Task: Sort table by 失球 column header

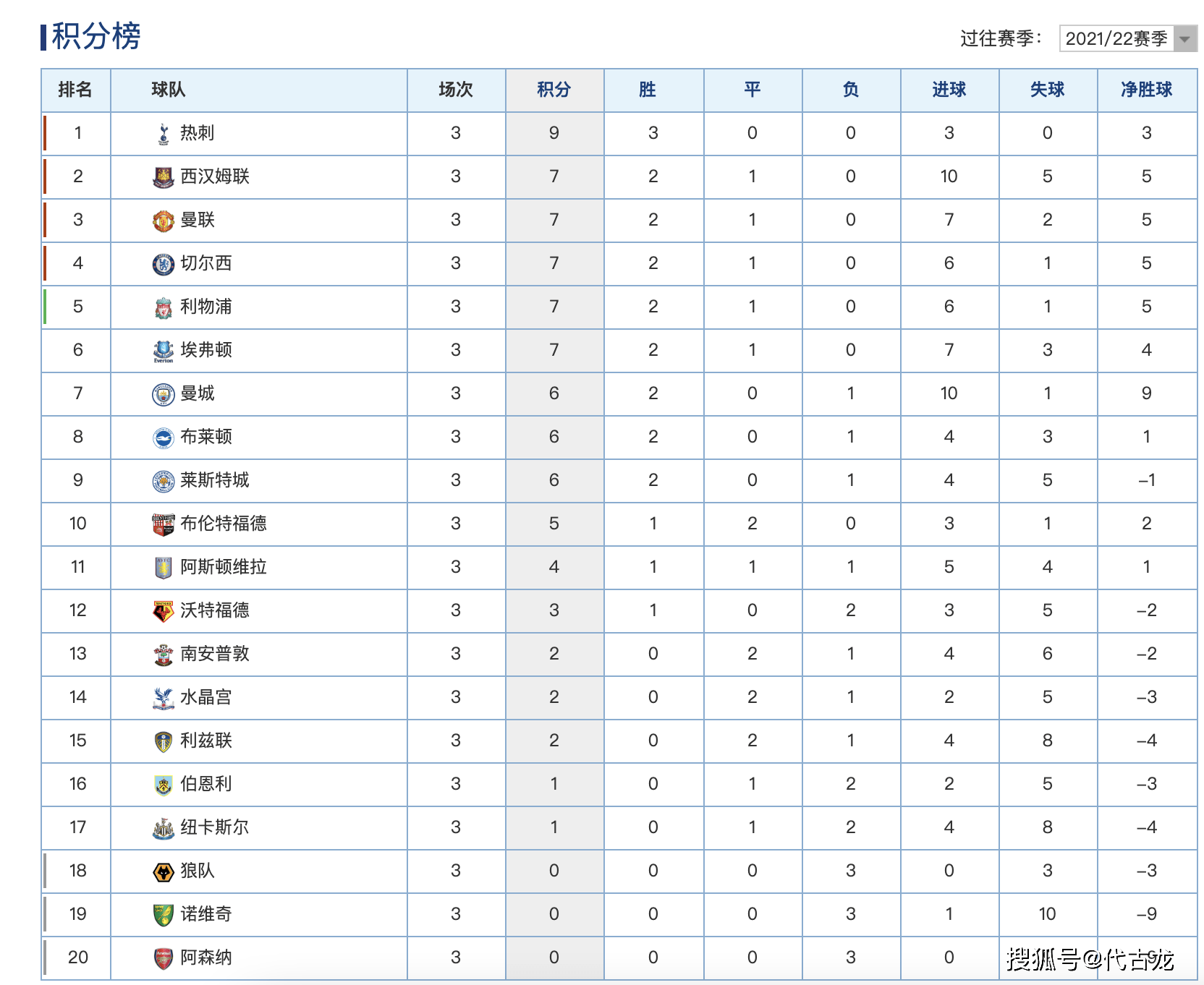Action: pos(1048,90)
